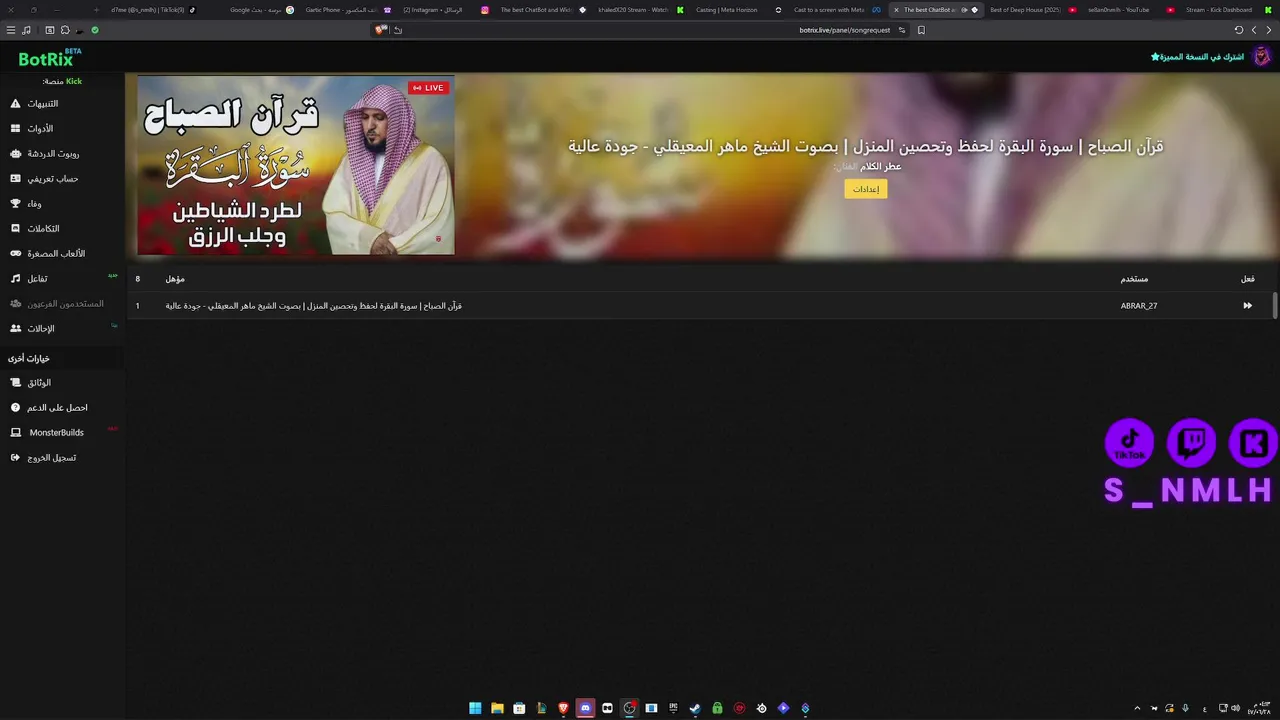This screenshot has height=720, width=1280.
Task: Click the question icon beside احصل على الدعم
Action: 15,408
